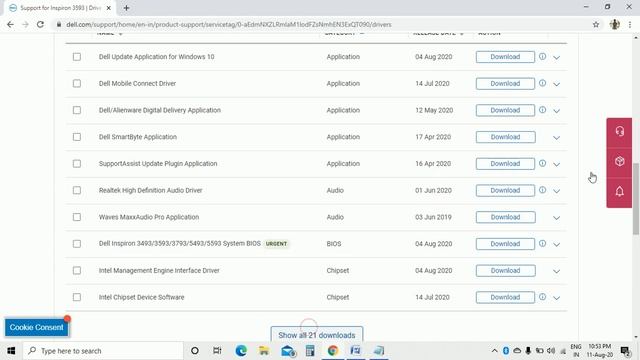Screen dimensions: 640x360
Task: Click the Type here to search box
Action: tap(103, 351)
